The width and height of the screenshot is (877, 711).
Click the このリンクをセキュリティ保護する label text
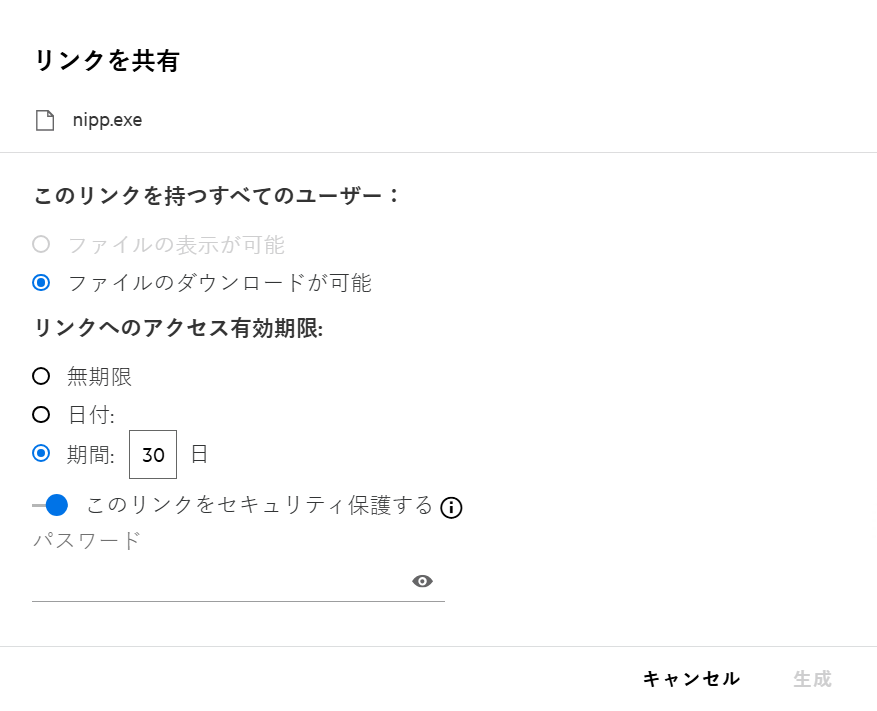click(x=260, y=505)
